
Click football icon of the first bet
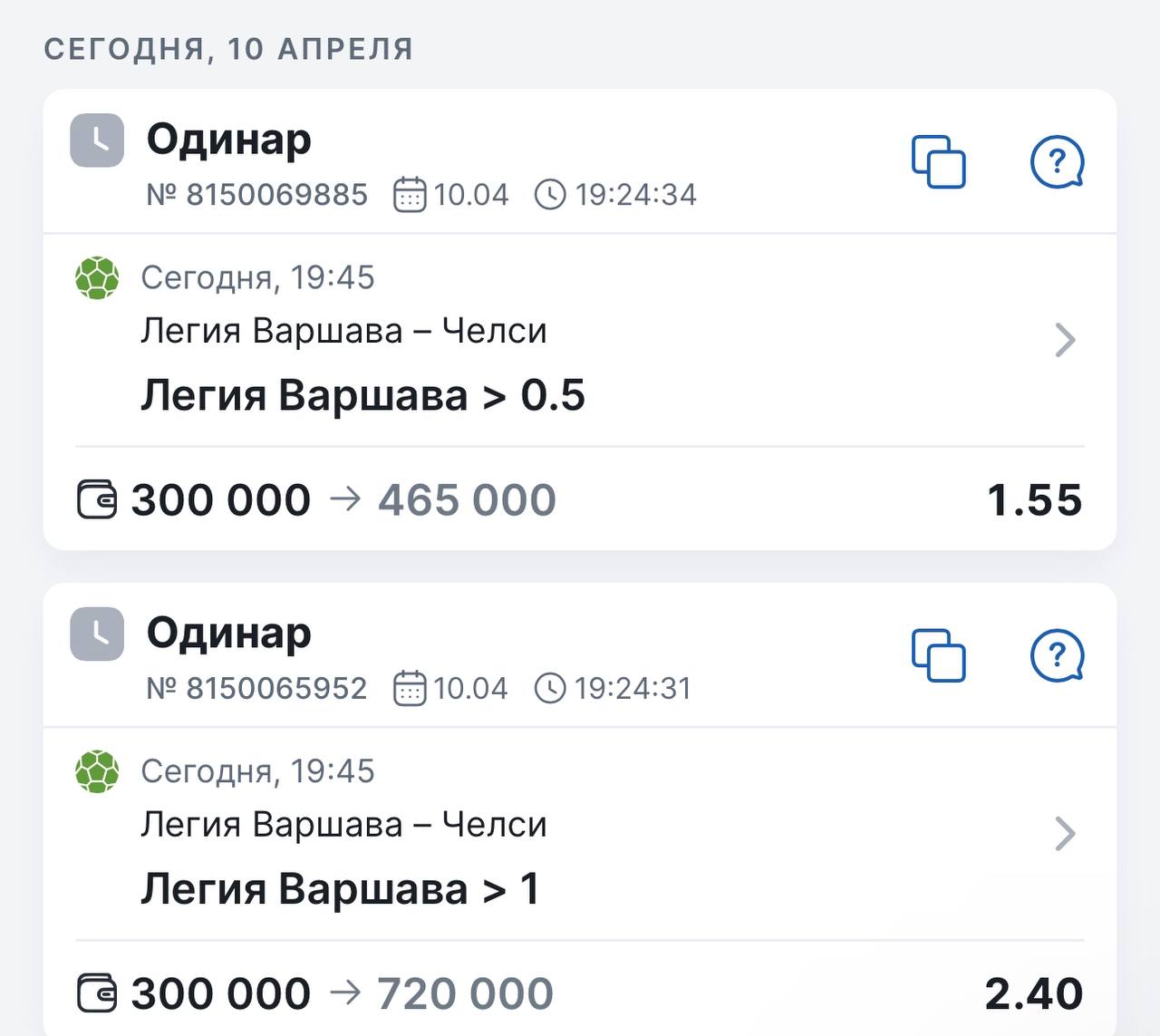pyautogui.click(x=97, y=277)
